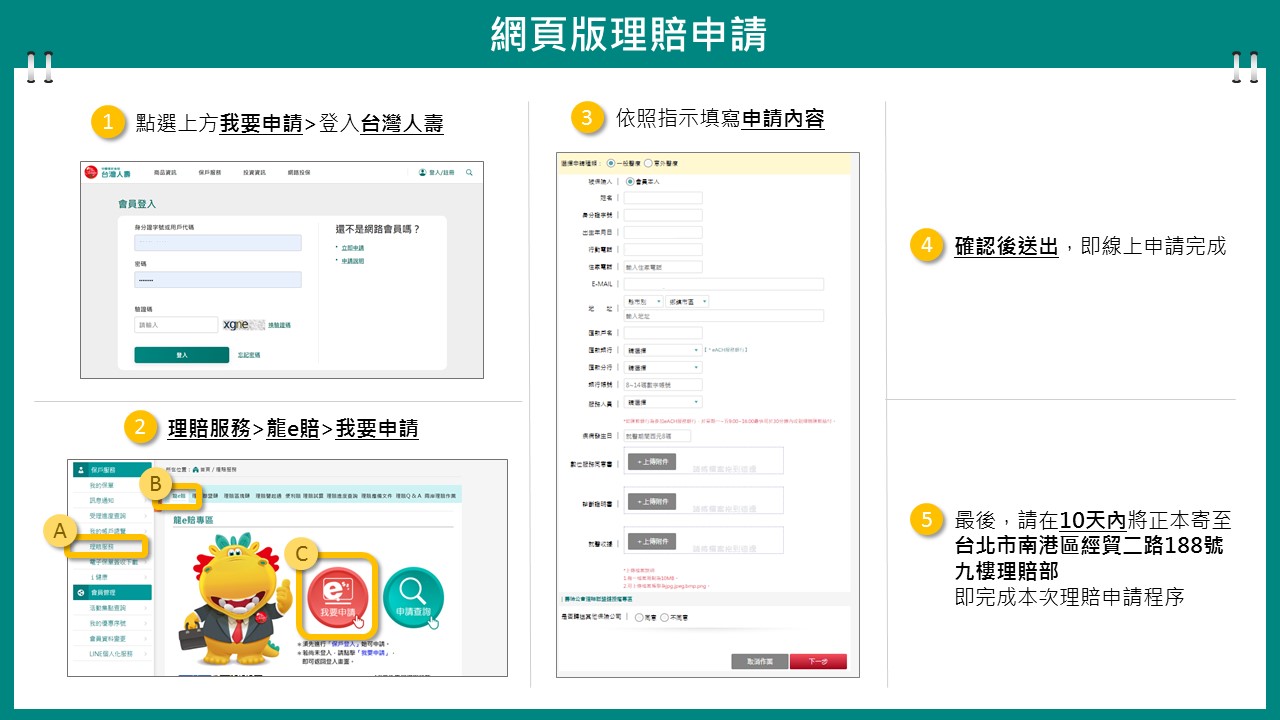The height and width of the screenshot is (720, 1280).
Task: Click the E-MAIL input field
Action: click(x=724, y=284)
